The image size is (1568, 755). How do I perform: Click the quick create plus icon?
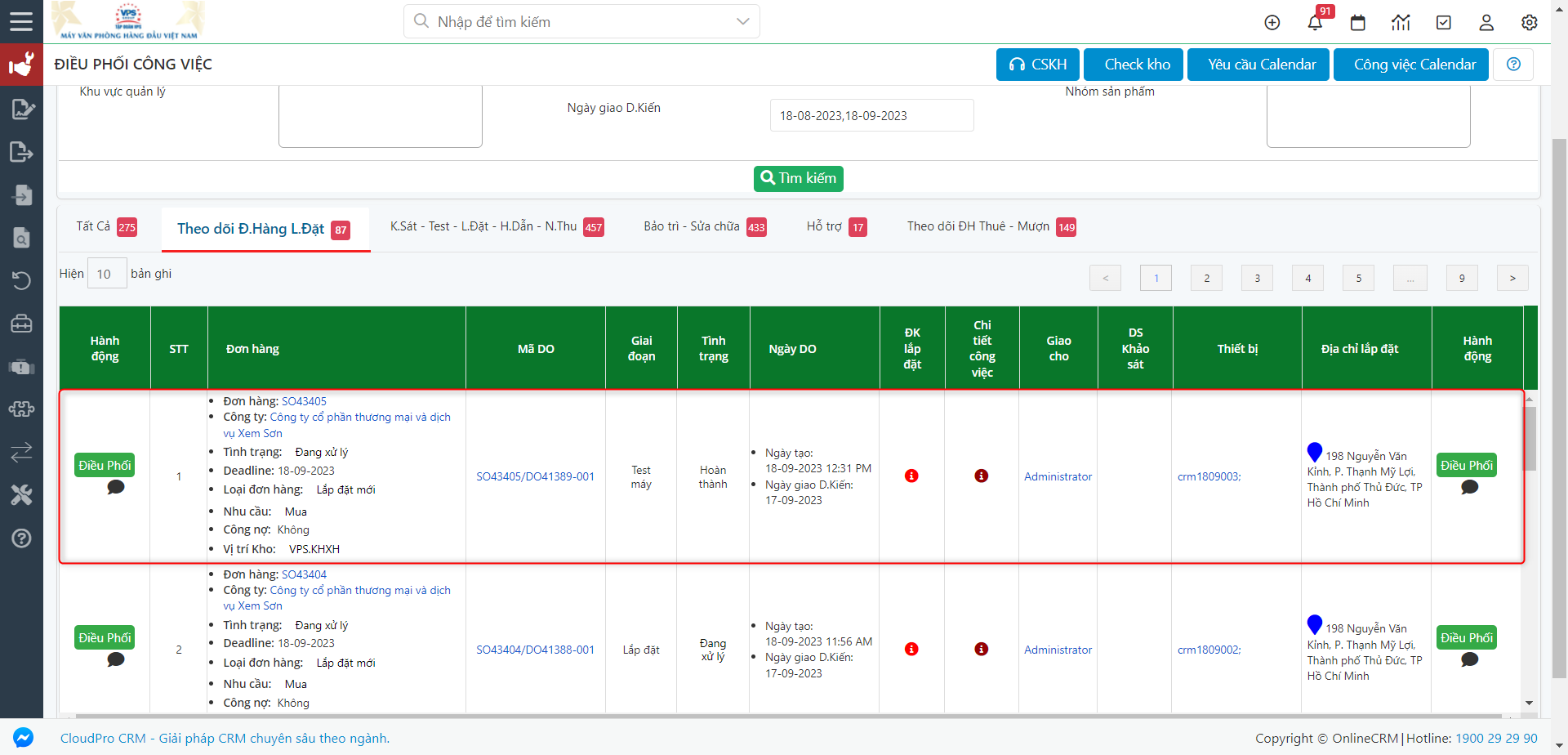[x=1272, y=22]
